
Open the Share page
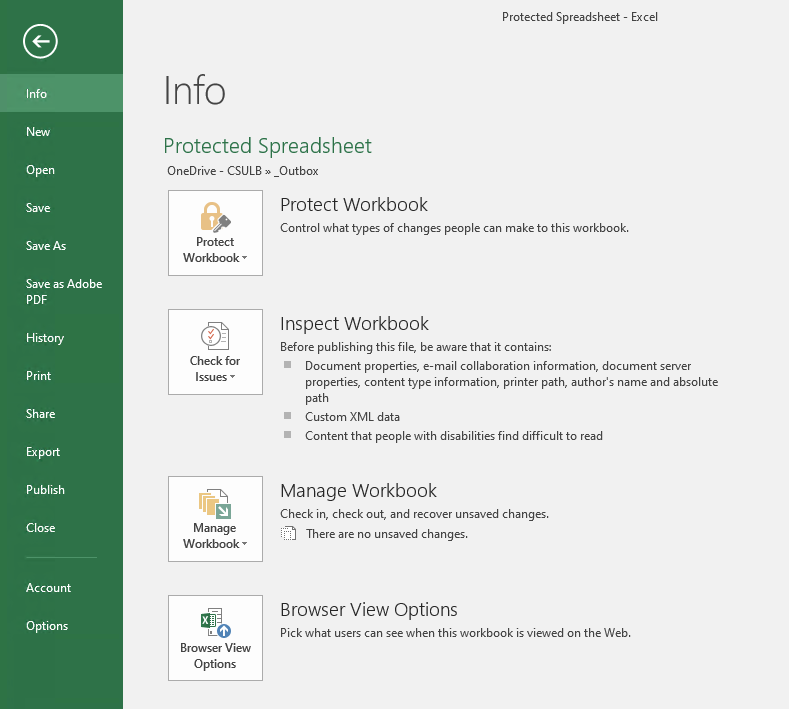coord(61,414)
